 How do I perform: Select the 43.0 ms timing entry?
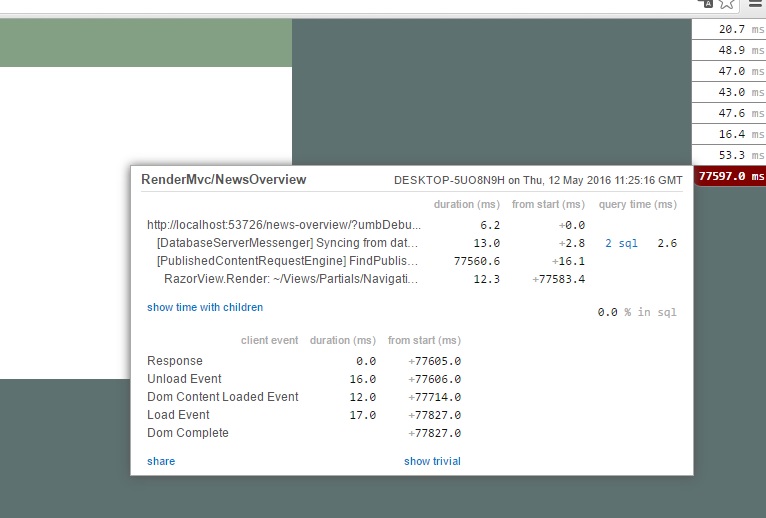click(x=731, y=92)
